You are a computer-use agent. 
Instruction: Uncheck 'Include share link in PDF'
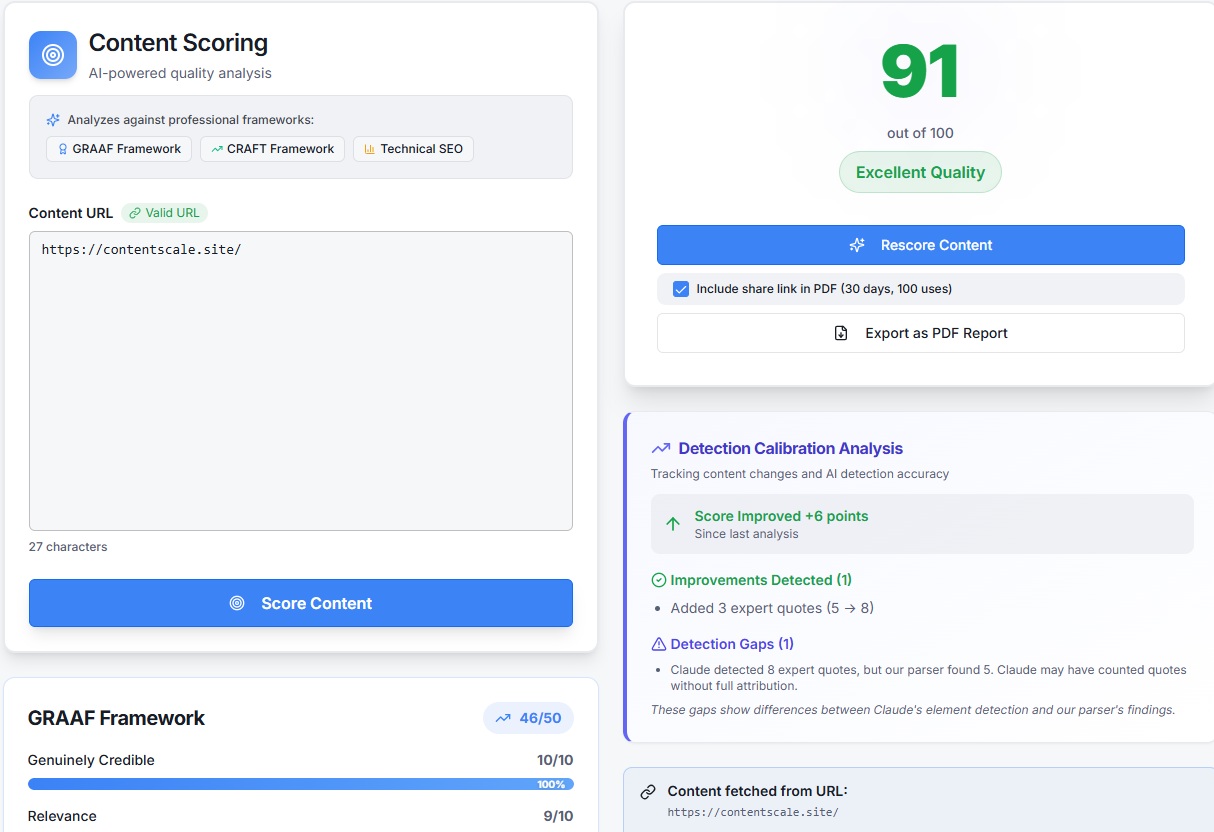tap(681, 288)
